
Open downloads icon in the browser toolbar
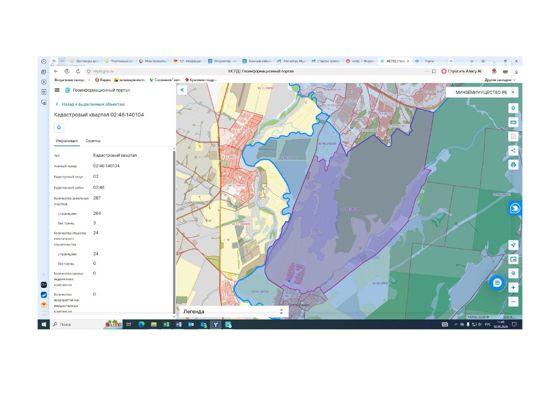[x=516, y=71]
